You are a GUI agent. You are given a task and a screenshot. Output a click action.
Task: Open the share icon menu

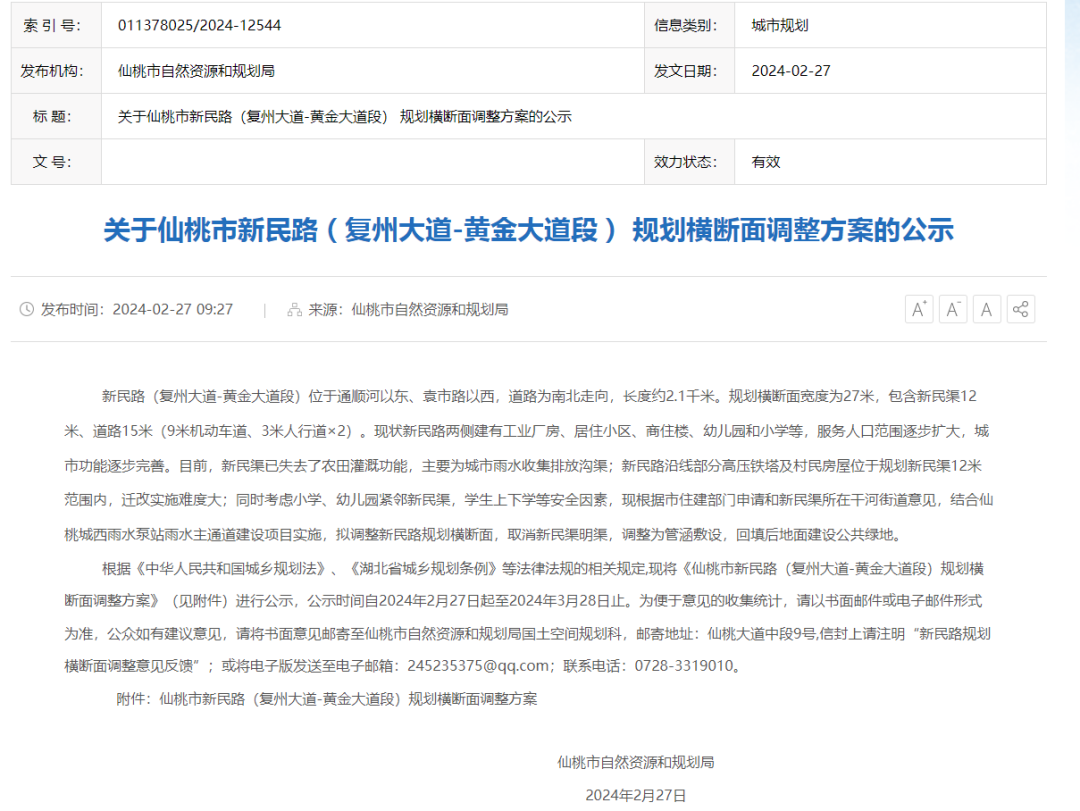coord(1020,309)
